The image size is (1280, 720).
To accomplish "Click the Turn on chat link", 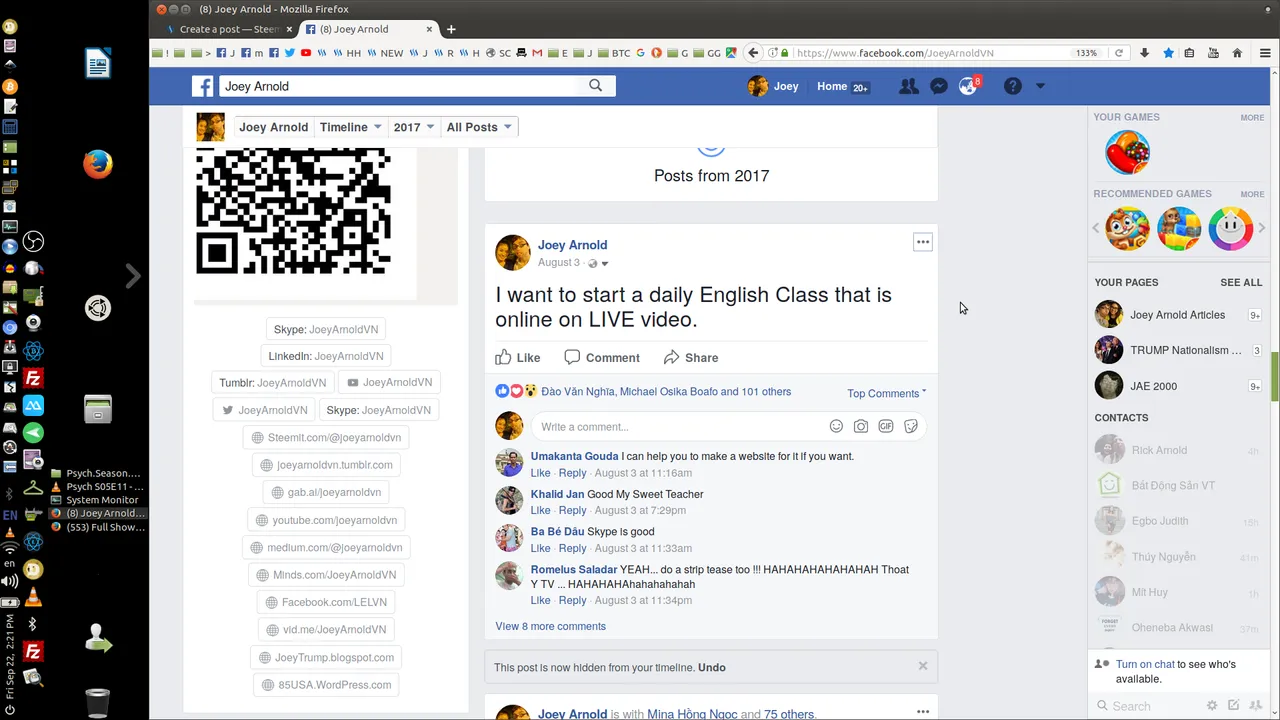I will click(x=1145, y=664).
